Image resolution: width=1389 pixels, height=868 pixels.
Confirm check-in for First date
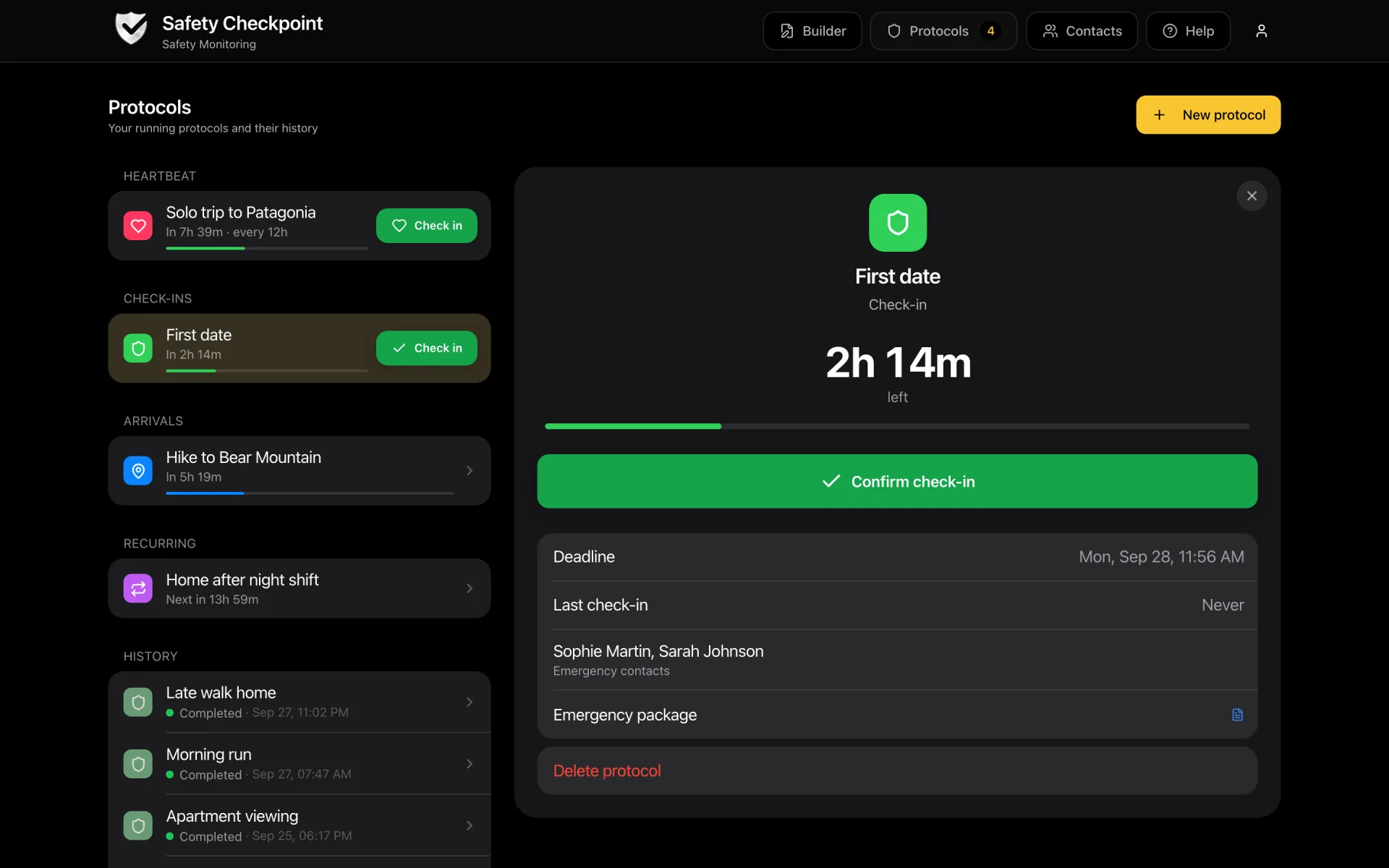coord(897,481)
